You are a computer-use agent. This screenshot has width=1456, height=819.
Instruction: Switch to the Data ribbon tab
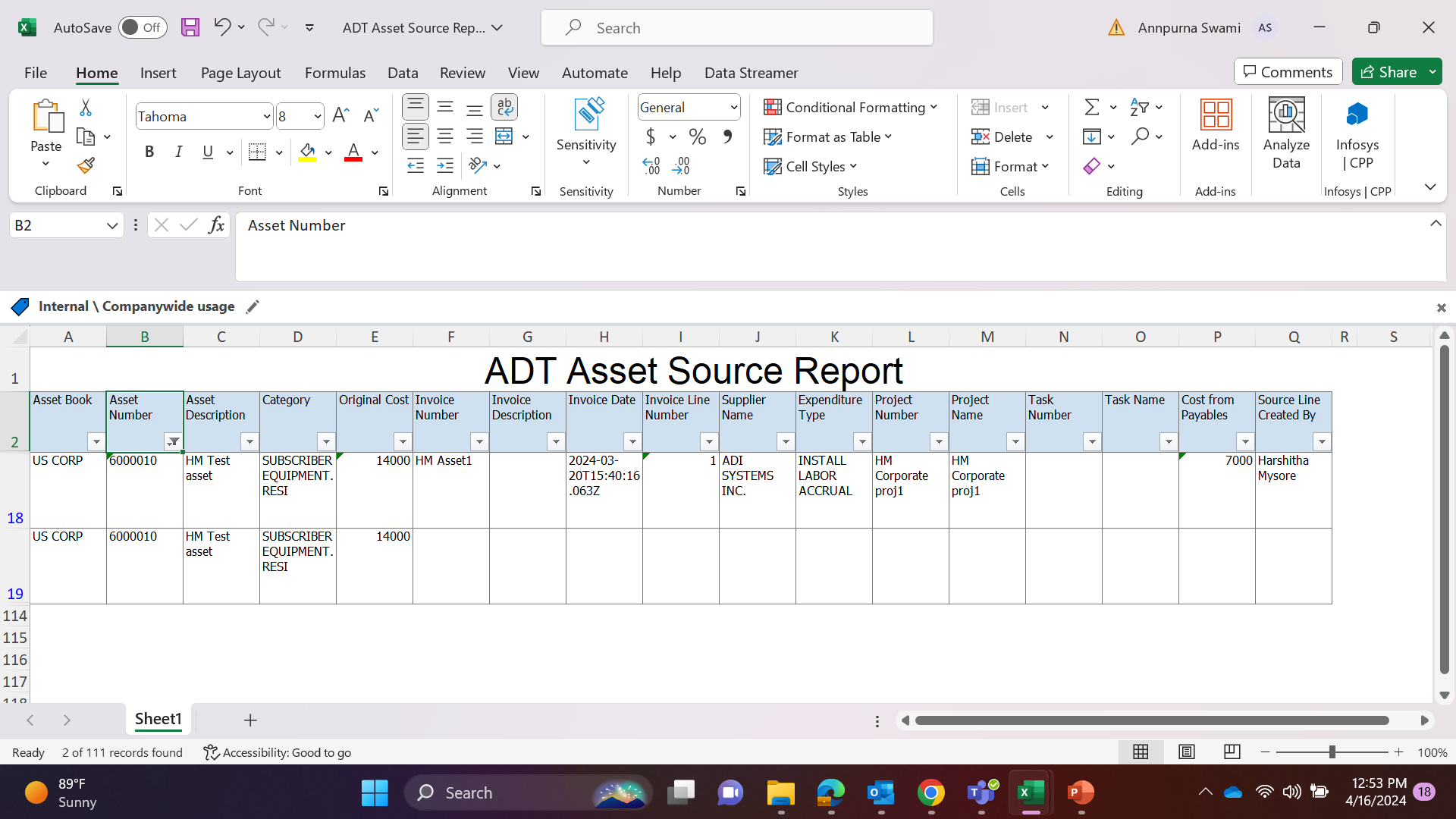click(x=403, y=72)
